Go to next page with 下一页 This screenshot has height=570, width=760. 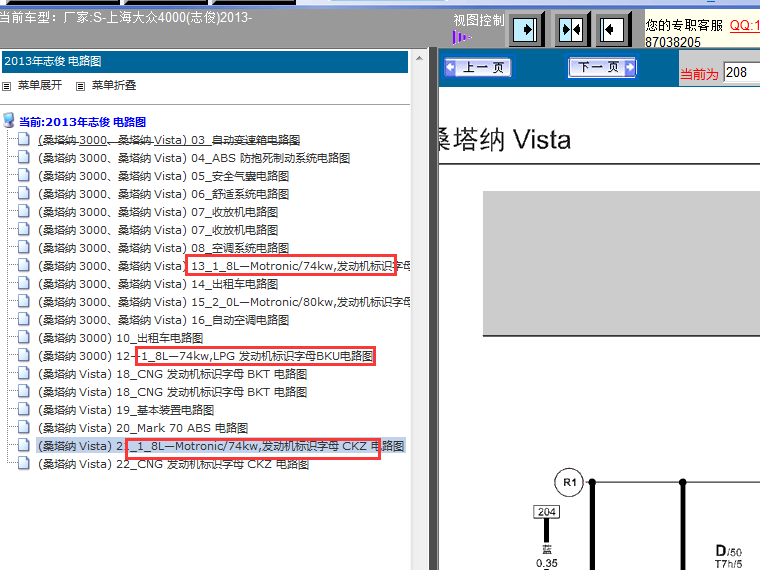[602, 67]
